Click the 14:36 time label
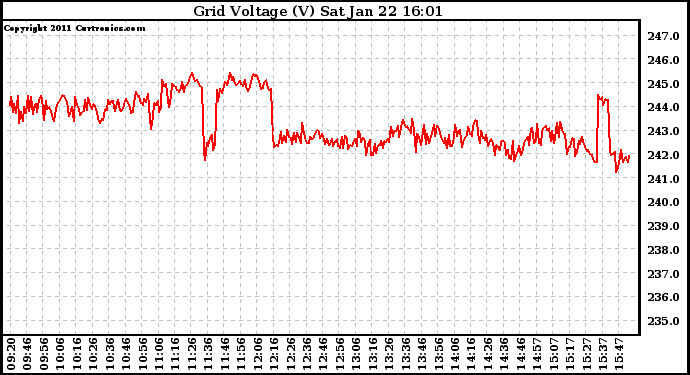 (504, 354)
